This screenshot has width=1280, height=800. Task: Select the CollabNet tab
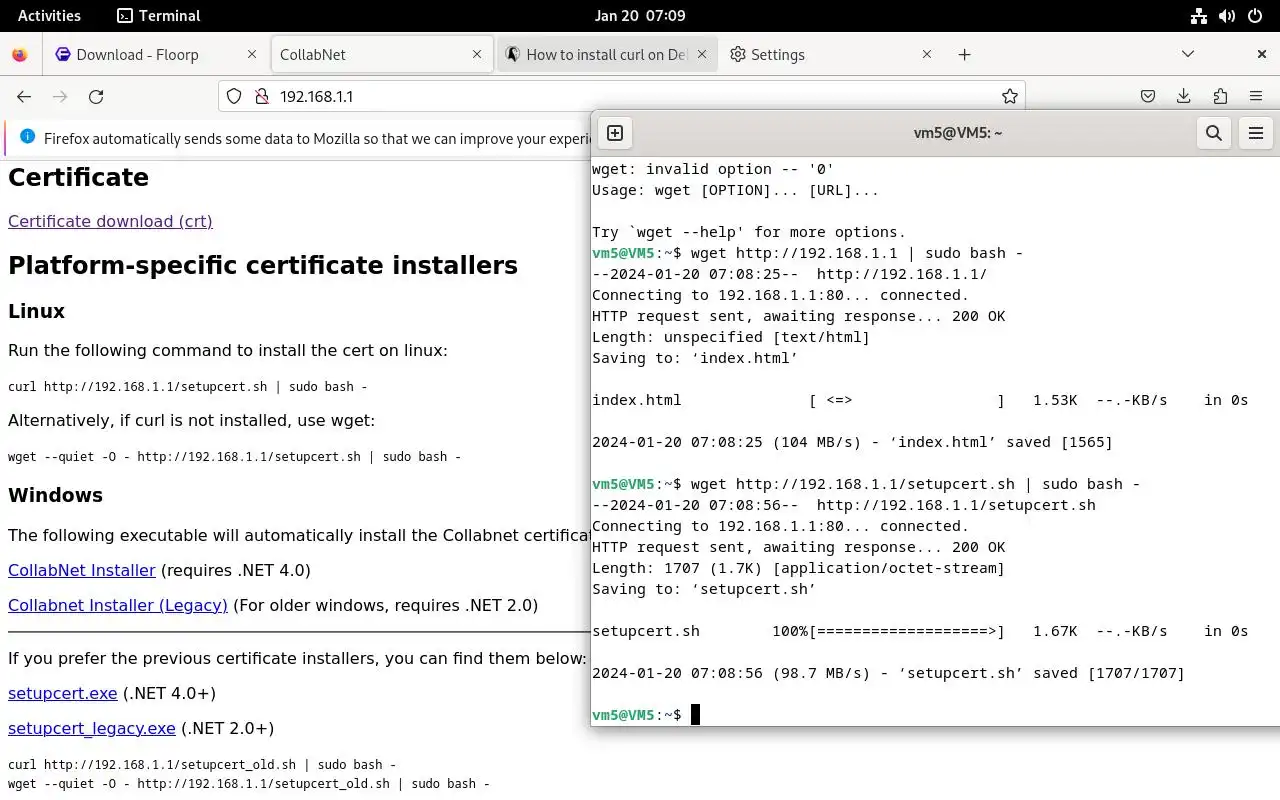pyautogui.click(x=382, y=55)
